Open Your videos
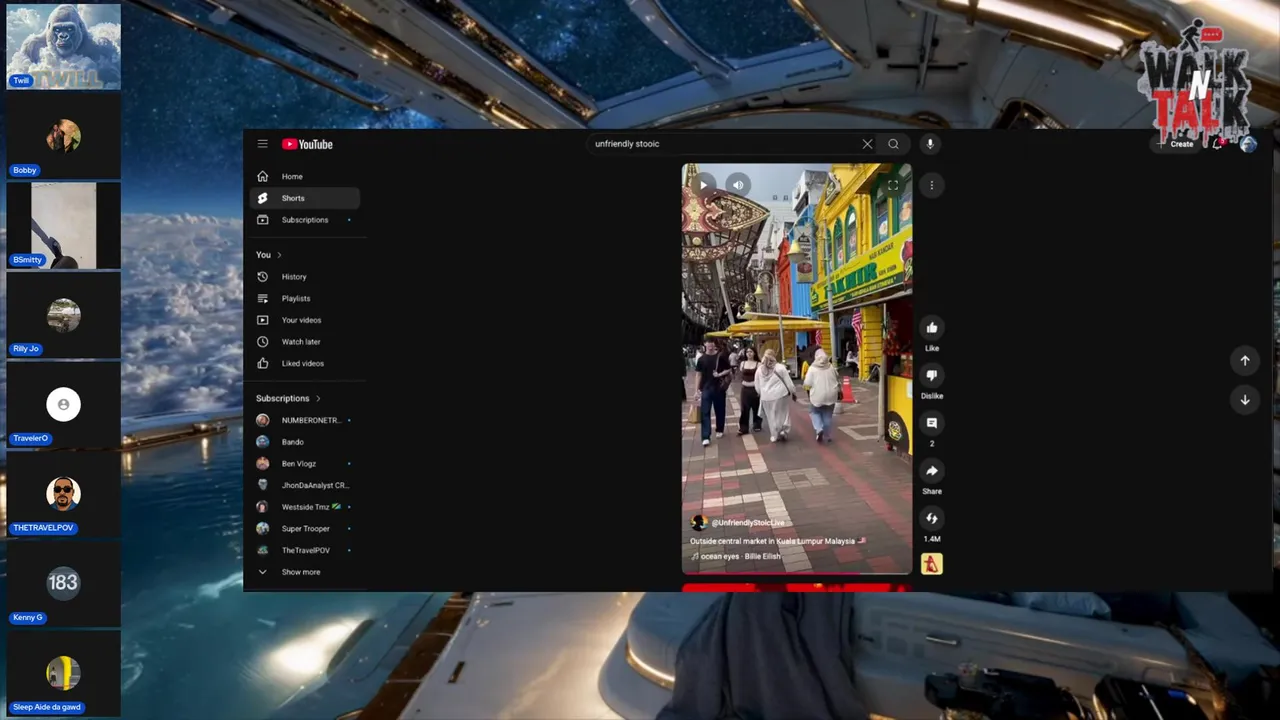 point(305,320)
